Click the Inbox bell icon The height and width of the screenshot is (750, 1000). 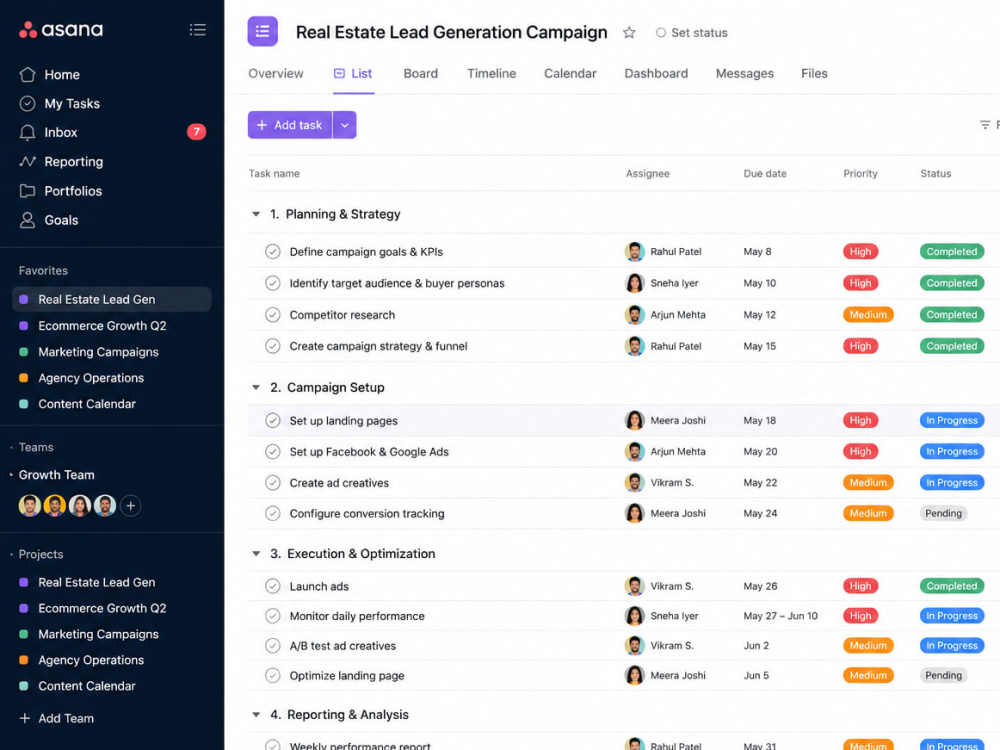pyautogui.click(x=27, y=132)
